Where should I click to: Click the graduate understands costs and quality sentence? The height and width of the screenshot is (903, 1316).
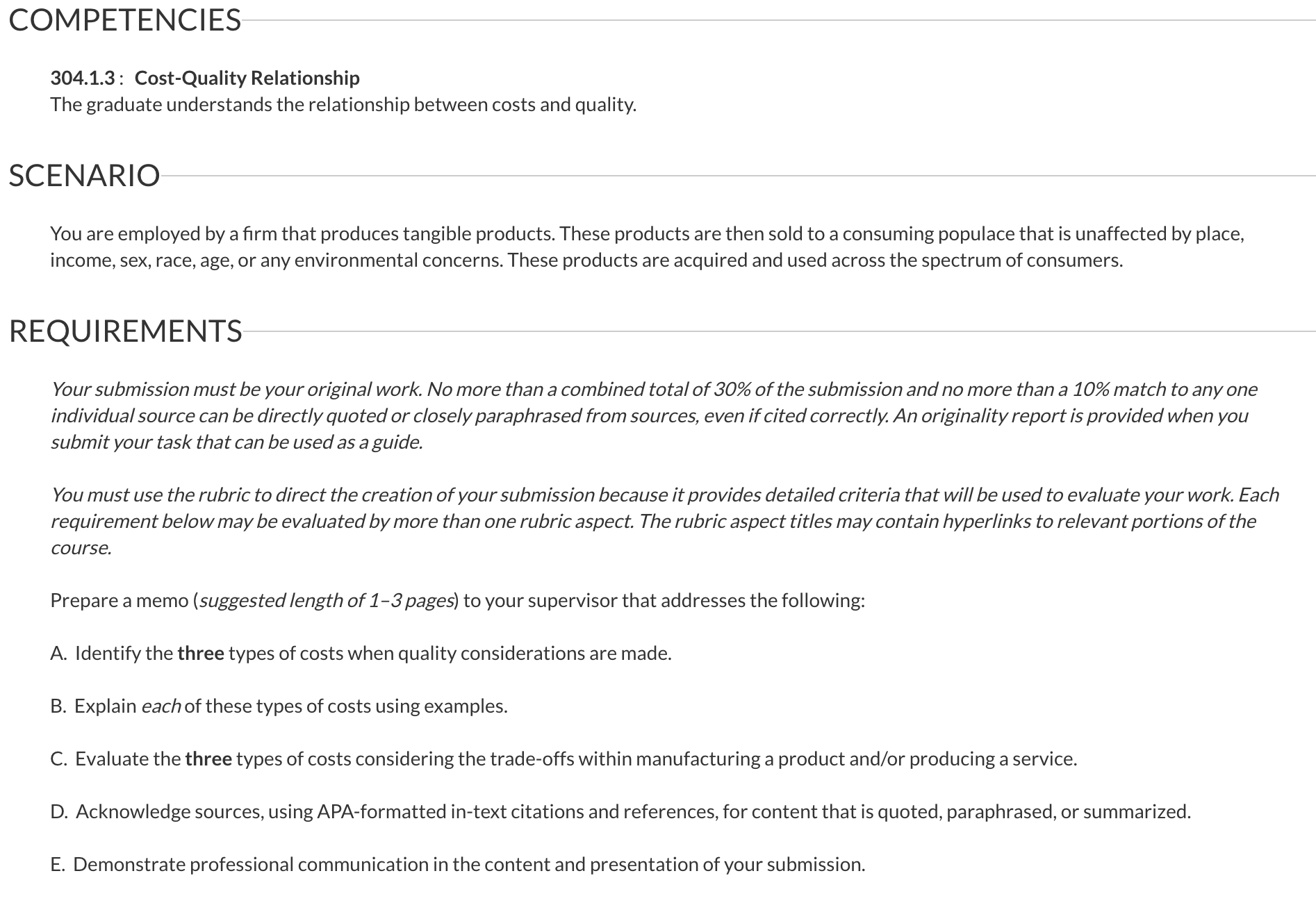(x=343, y=105)
